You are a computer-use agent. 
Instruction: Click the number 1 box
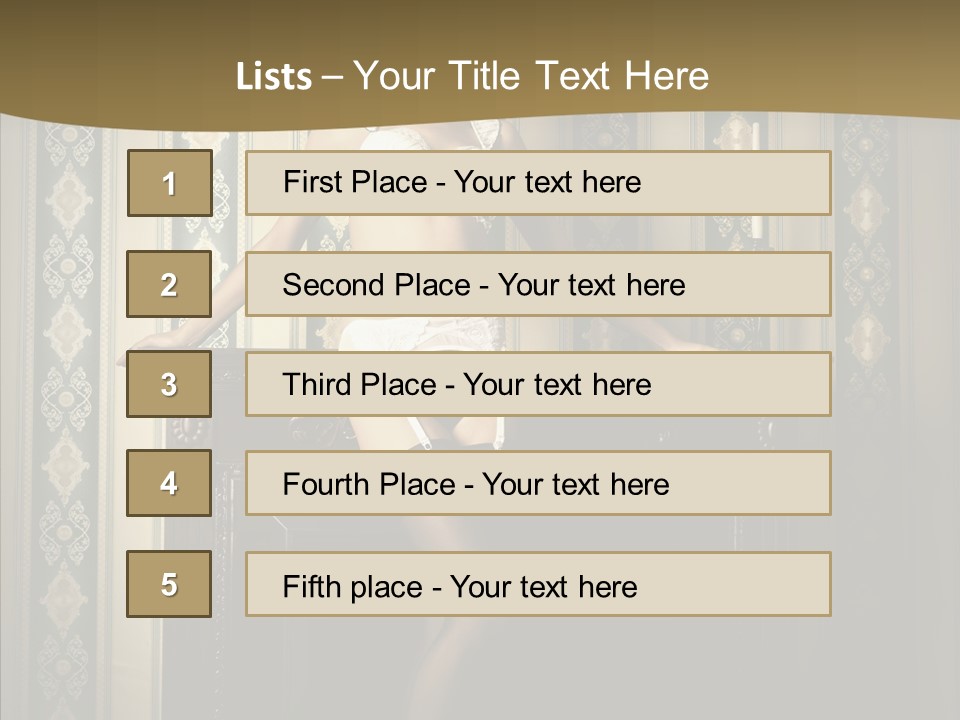pyautogui.click(x=170, y=183)
